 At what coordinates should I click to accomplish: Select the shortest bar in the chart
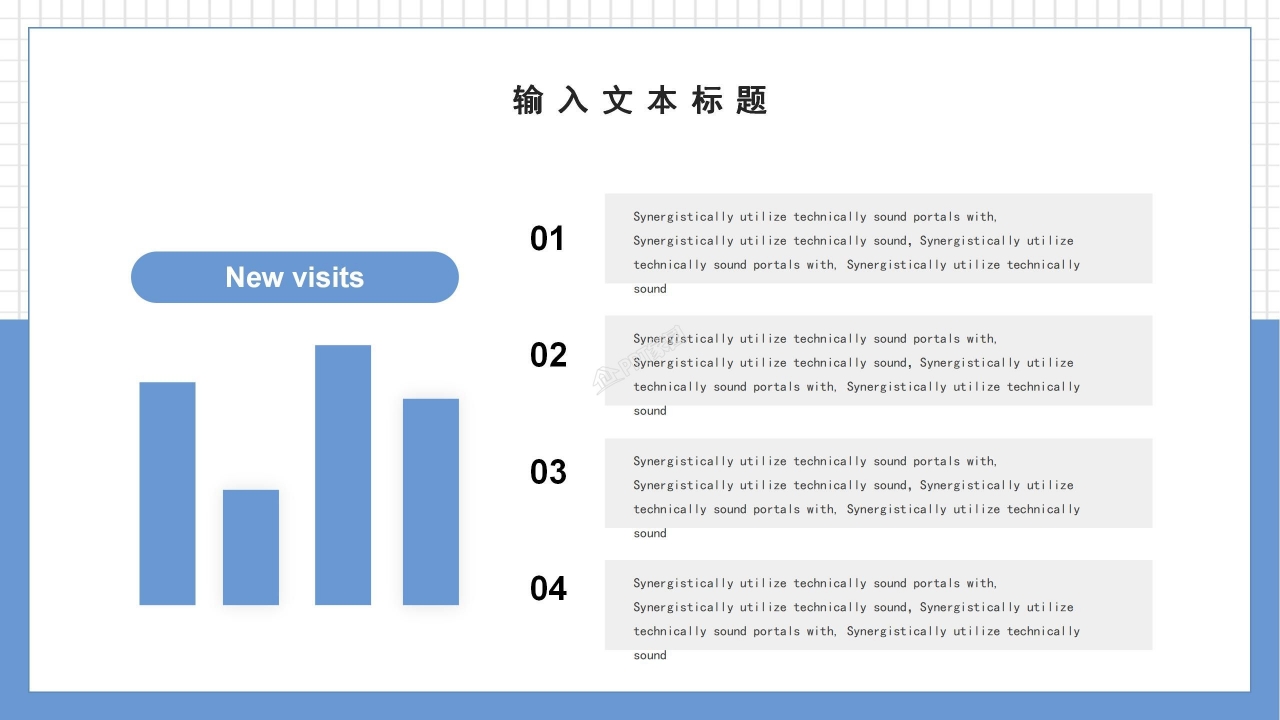[x=251, y=547]
